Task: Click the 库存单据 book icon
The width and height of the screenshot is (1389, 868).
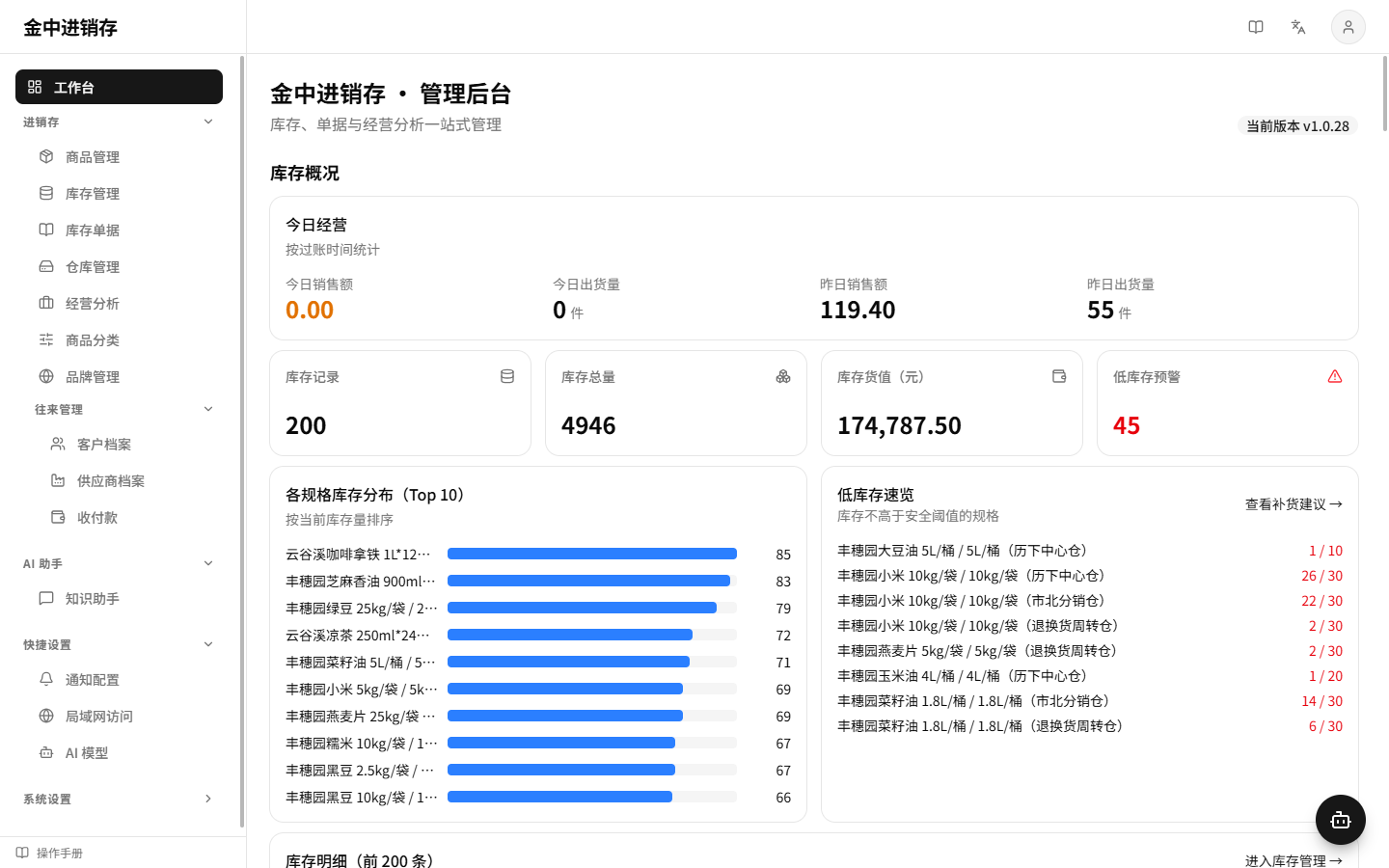Action: pyautogui.click(x=46, y=230)
